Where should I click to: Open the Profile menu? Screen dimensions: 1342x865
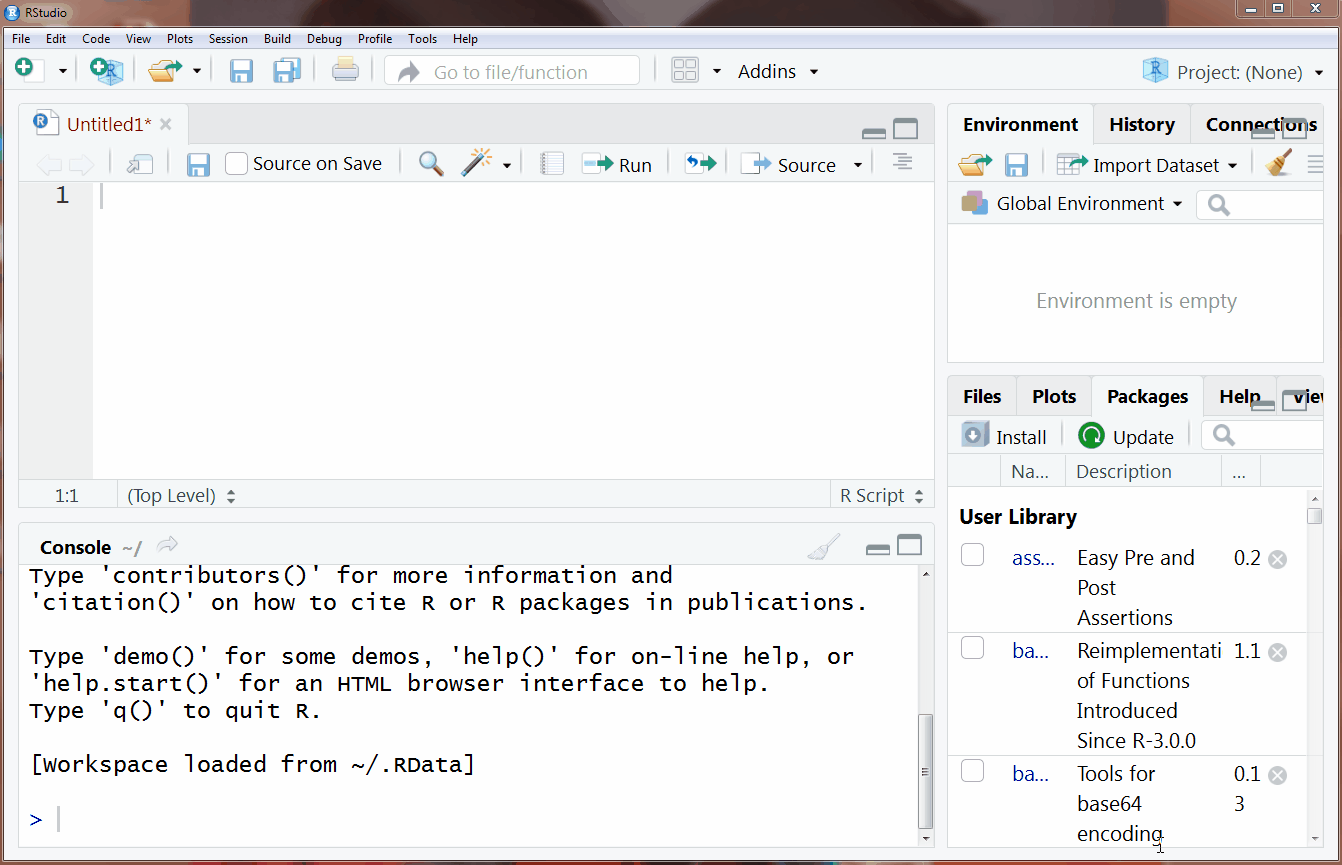pyautogui.click(x=375, y=39)
